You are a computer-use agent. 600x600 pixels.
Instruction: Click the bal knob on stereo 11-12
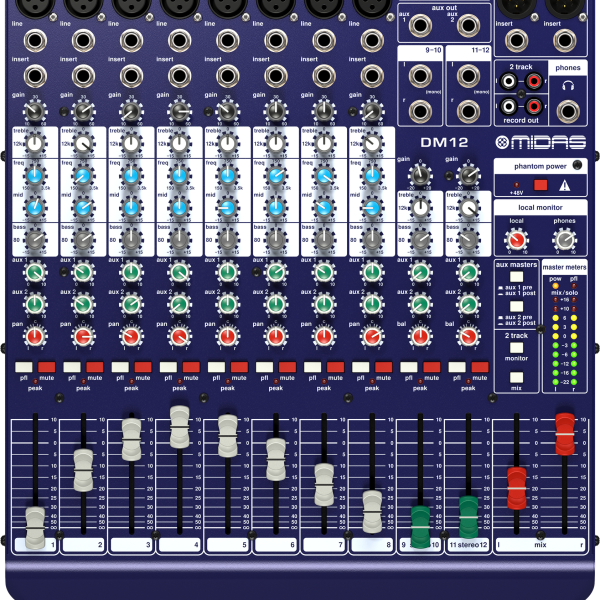tap(468, 337)
